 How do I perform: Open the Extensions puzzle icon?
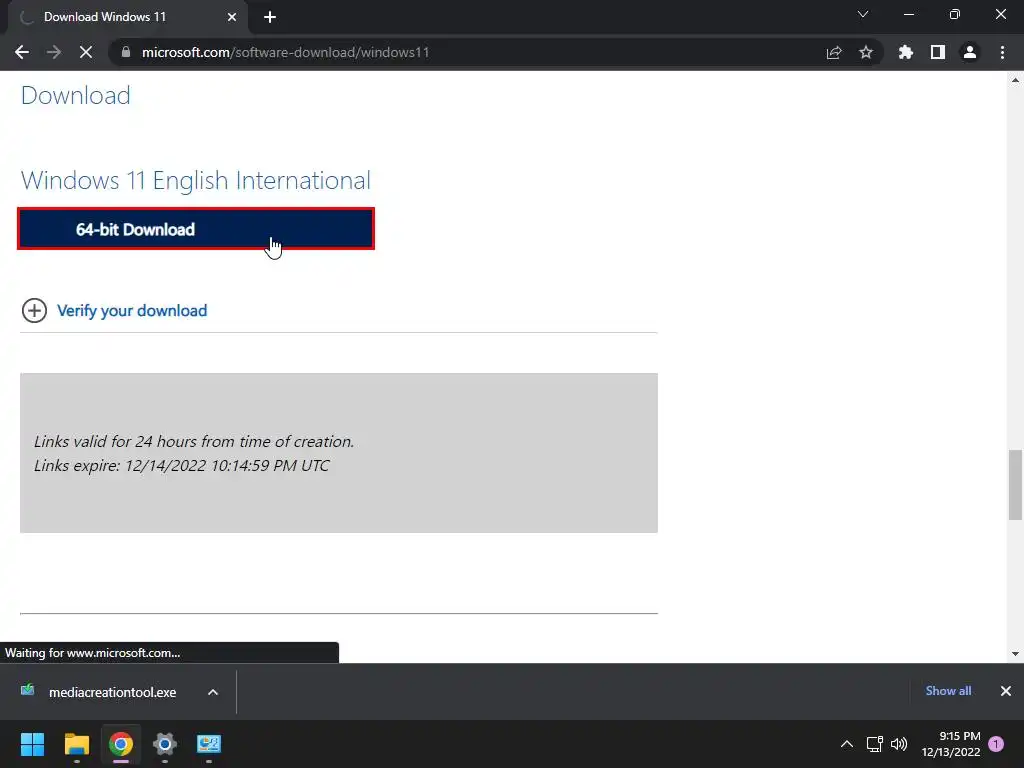point(906,52)
